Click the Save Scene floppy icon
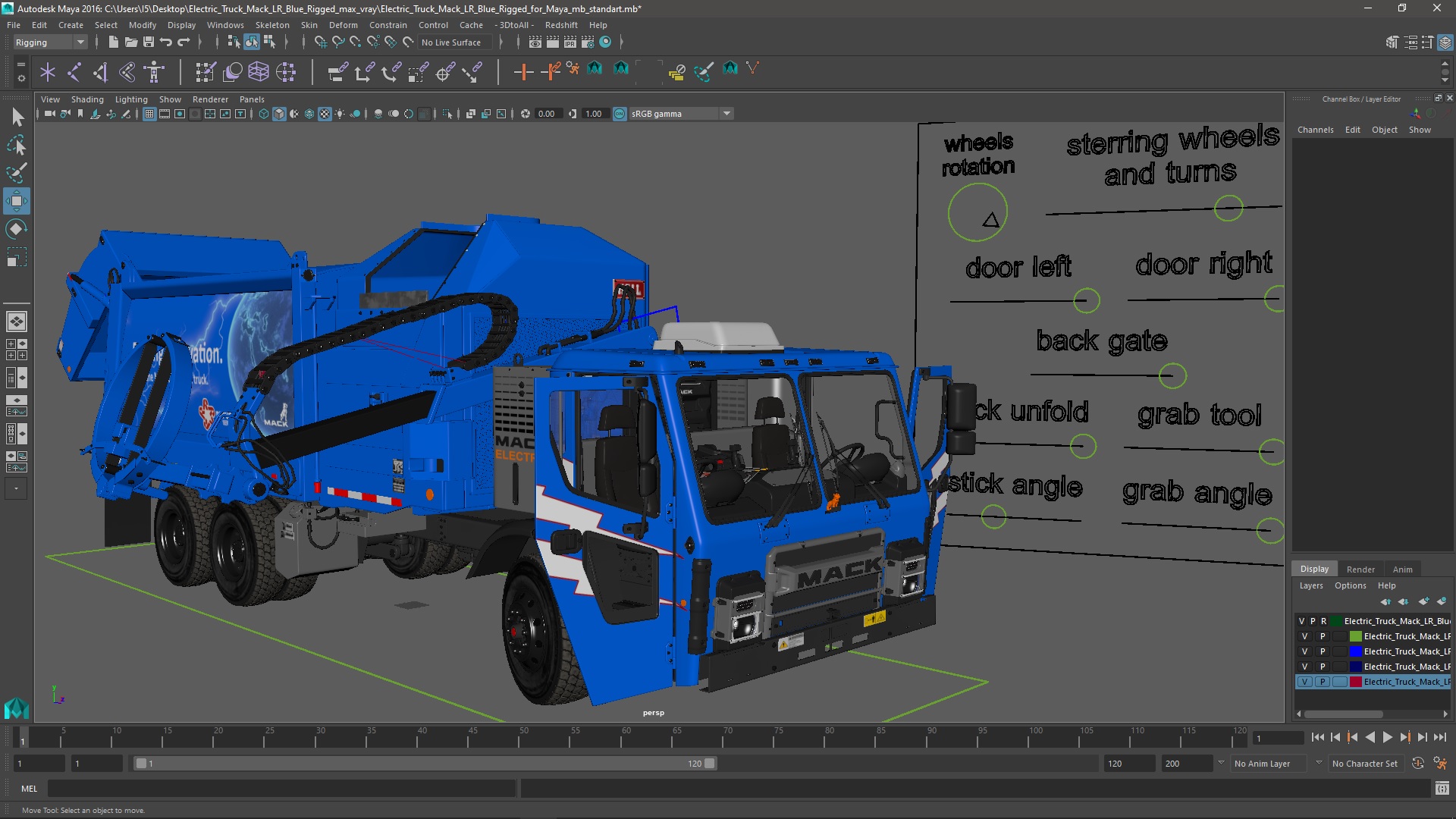 click(149, 42)
